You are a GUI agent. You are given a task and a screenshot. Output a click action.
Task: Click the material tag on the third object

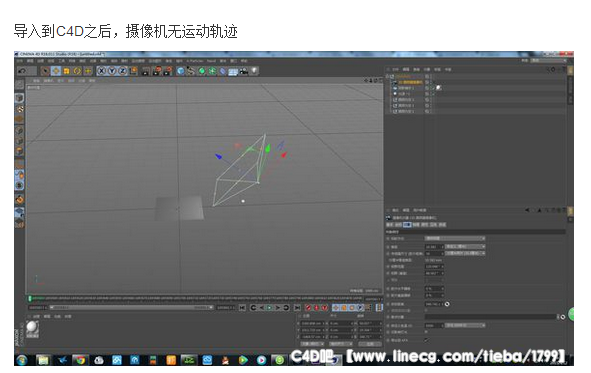tap(438, 88)
